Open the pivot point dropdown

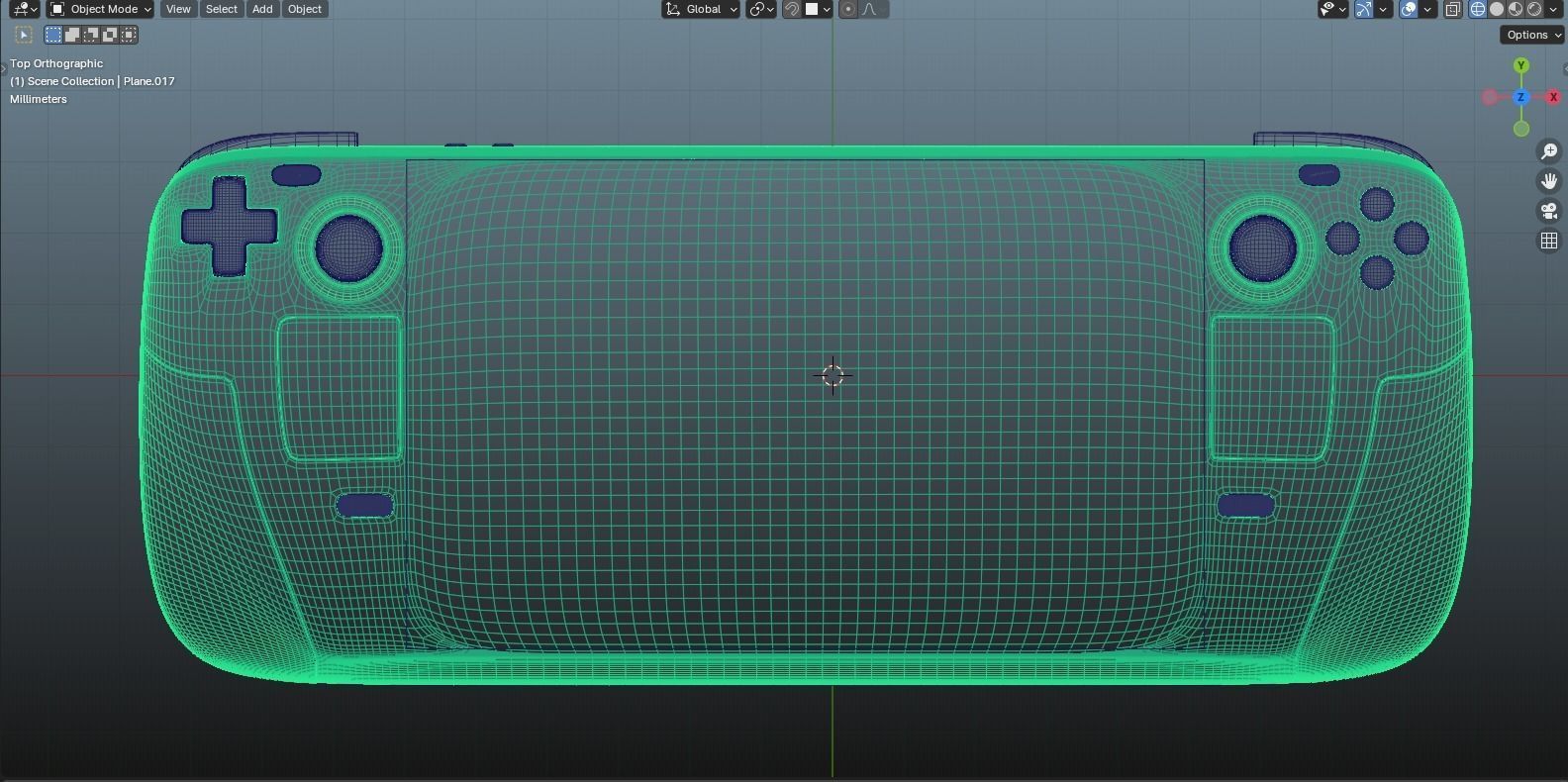pyautogui.click(x=760, y=9)
